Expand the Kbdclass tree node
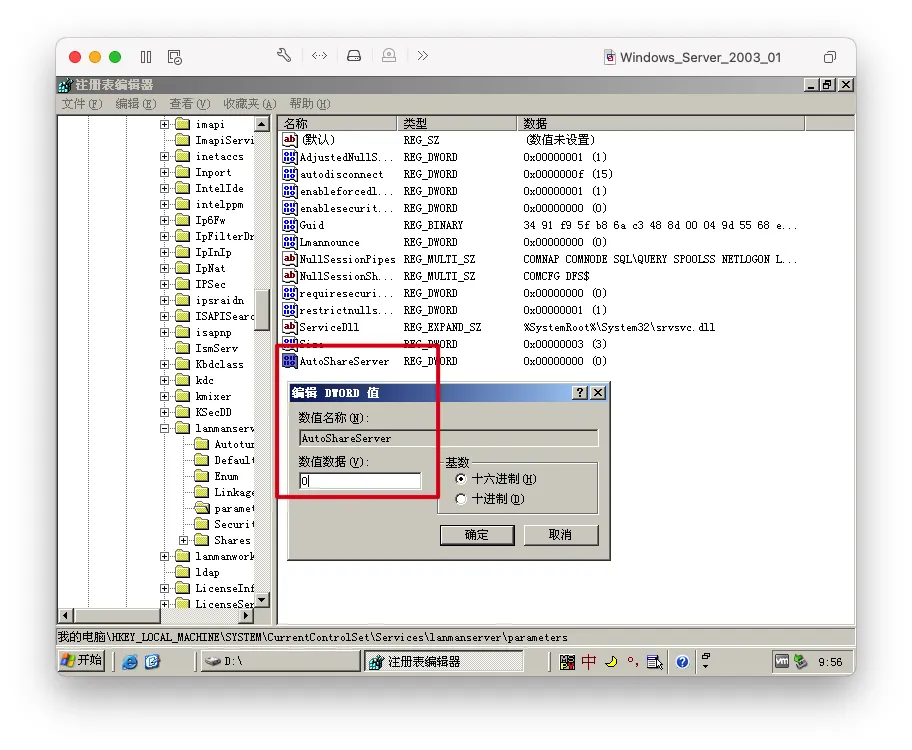 (x=165, y=364)
